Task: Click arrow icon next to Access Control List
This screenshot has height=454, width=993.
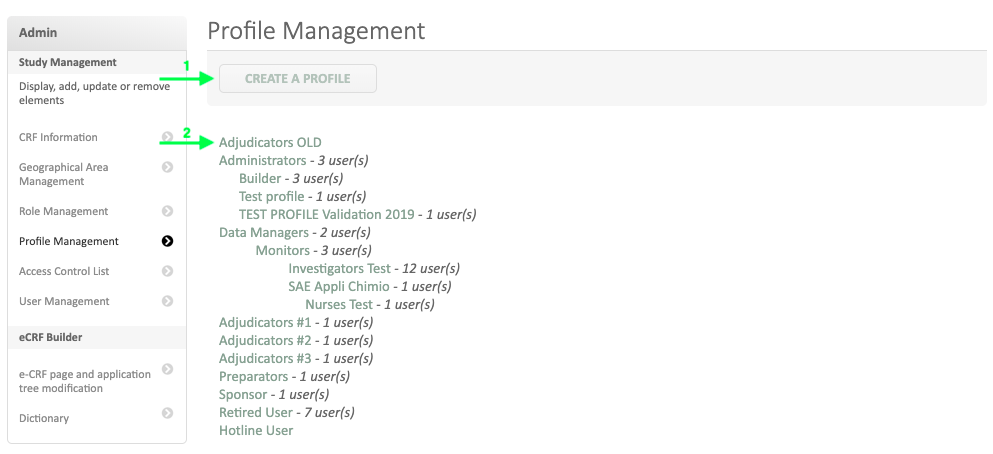Action: (167, 271)
